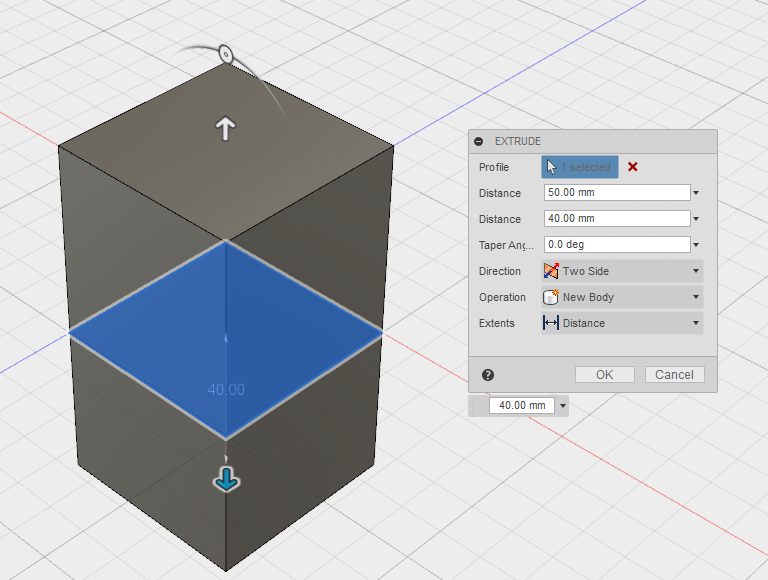Image resolution: width=768 pixels, height=580 pixels.
Task: Click the taper angle rotation handle
Action: pyautogui.click(x=225, y=54)
